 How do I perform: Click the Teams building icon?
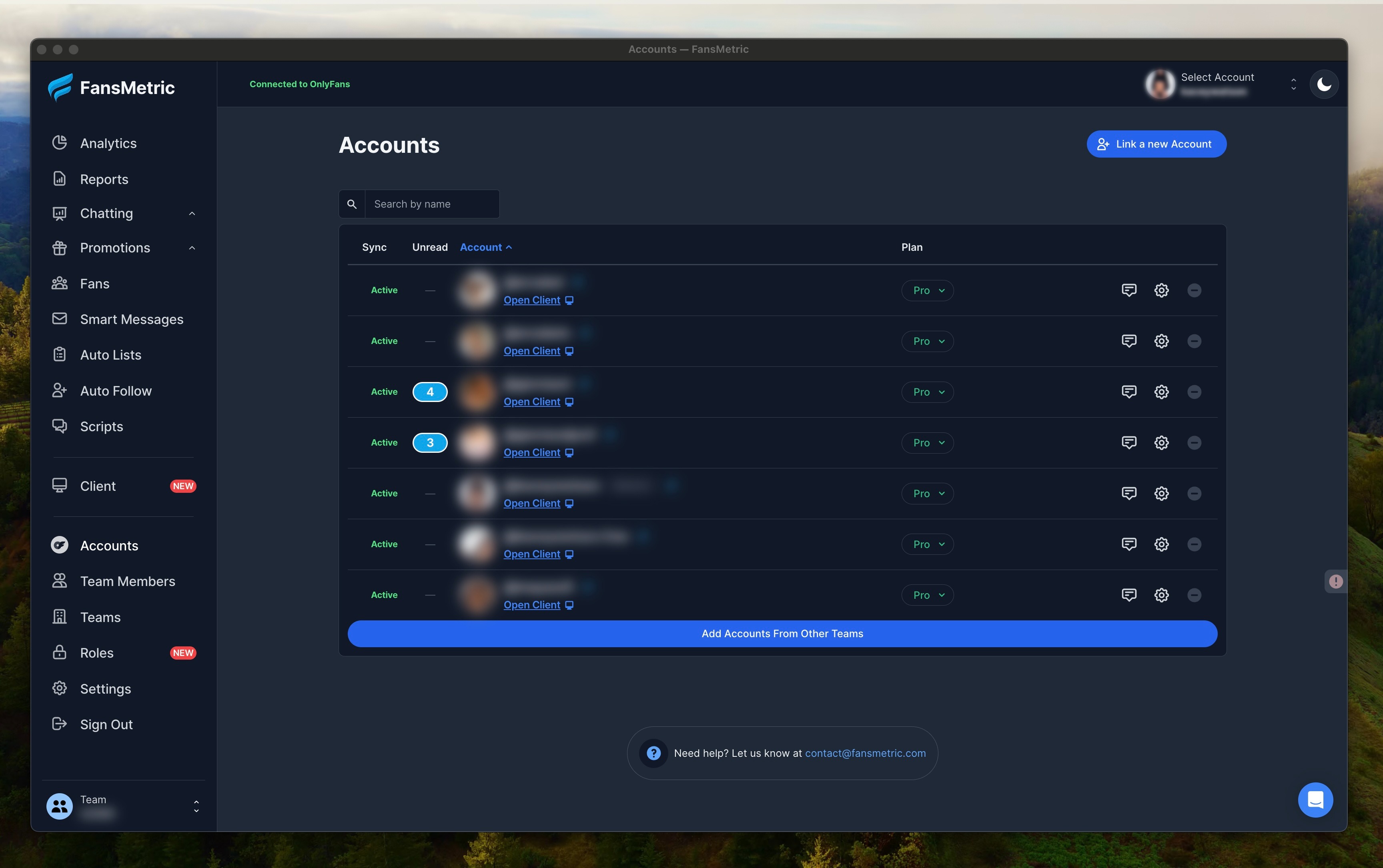pos(60,617)
